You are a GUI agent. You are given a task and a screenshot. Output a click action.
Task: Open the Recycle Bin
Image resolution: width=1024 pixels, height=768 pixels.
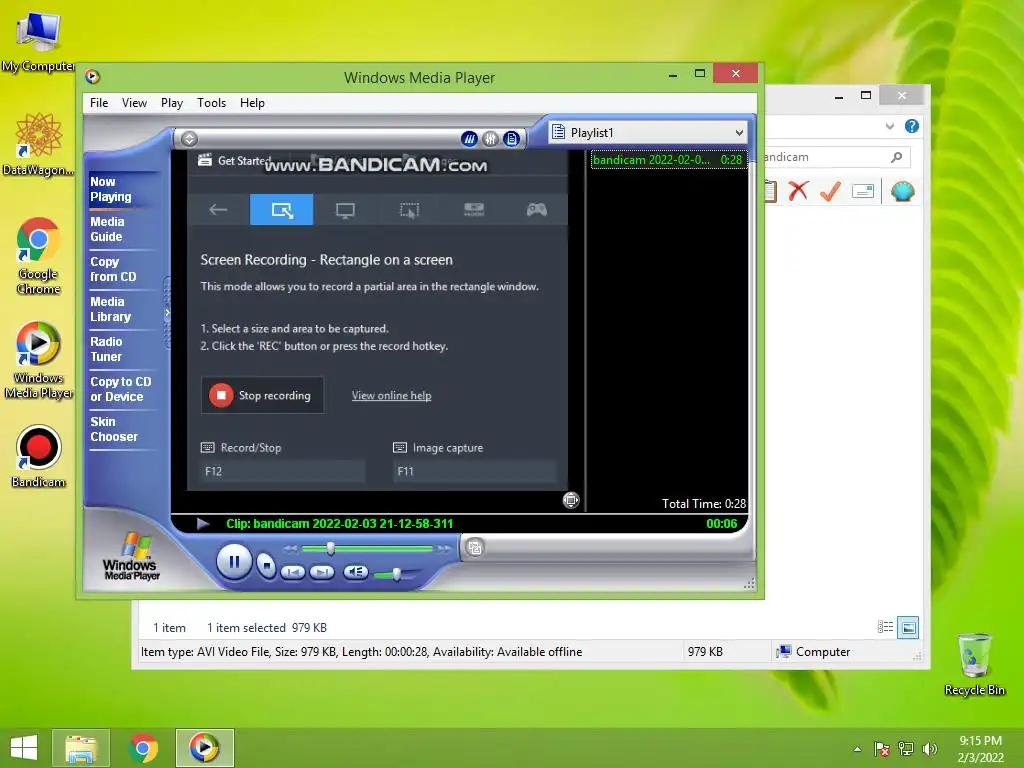click(x=974, y=665)
